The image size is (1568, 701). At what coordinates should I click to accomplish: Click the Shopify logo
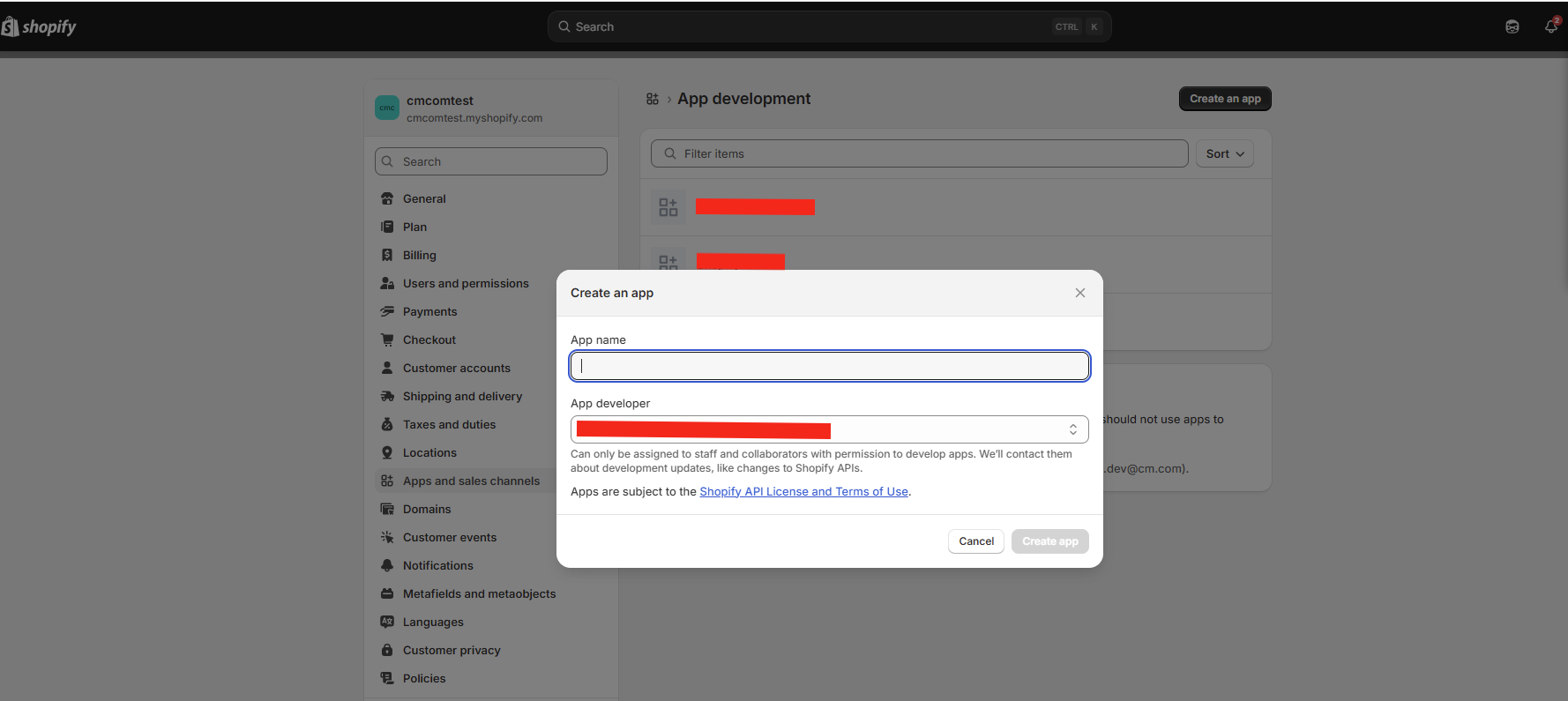40,26
